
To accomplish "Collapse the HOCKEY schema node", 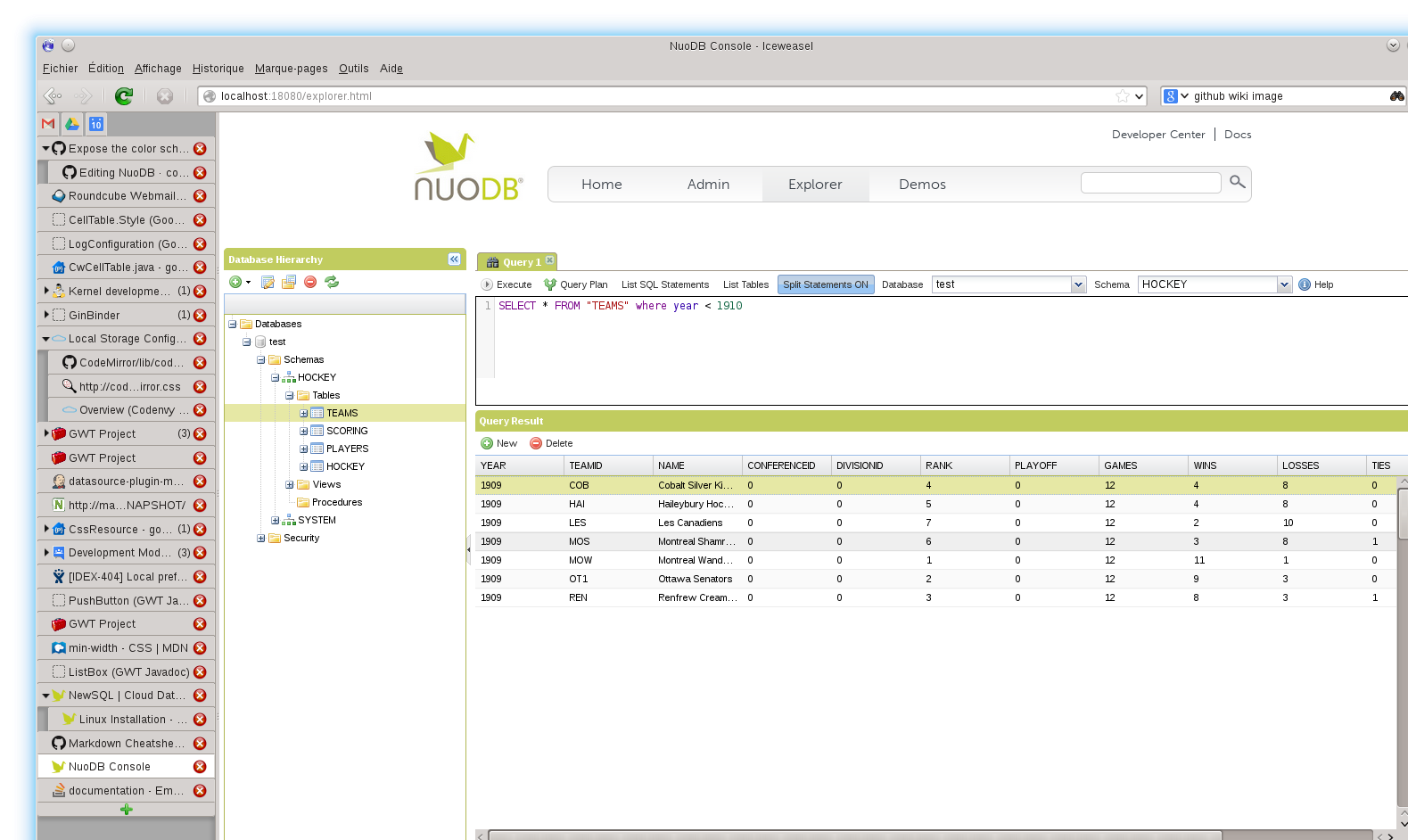I will pos(275,377).
